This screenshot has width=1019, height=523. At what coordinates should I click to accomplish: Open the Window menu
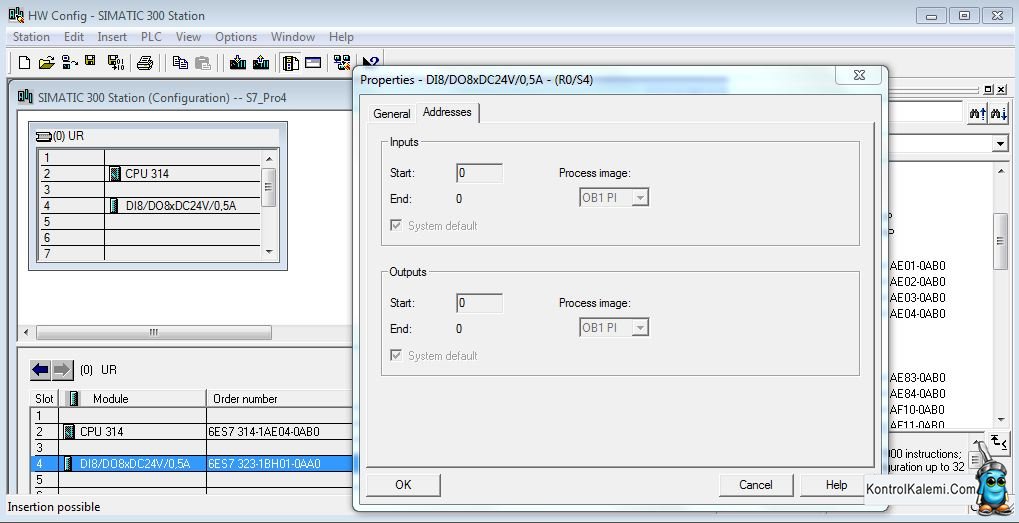click(293, 37)
